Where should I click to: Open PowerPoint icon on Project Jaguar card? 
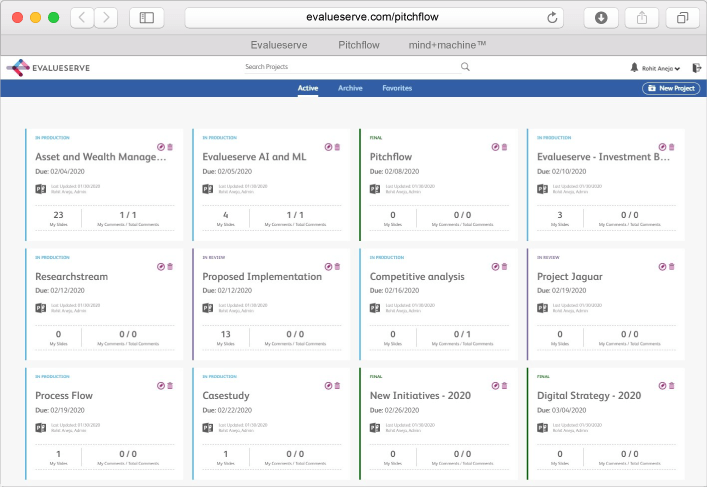click(542, 308)
